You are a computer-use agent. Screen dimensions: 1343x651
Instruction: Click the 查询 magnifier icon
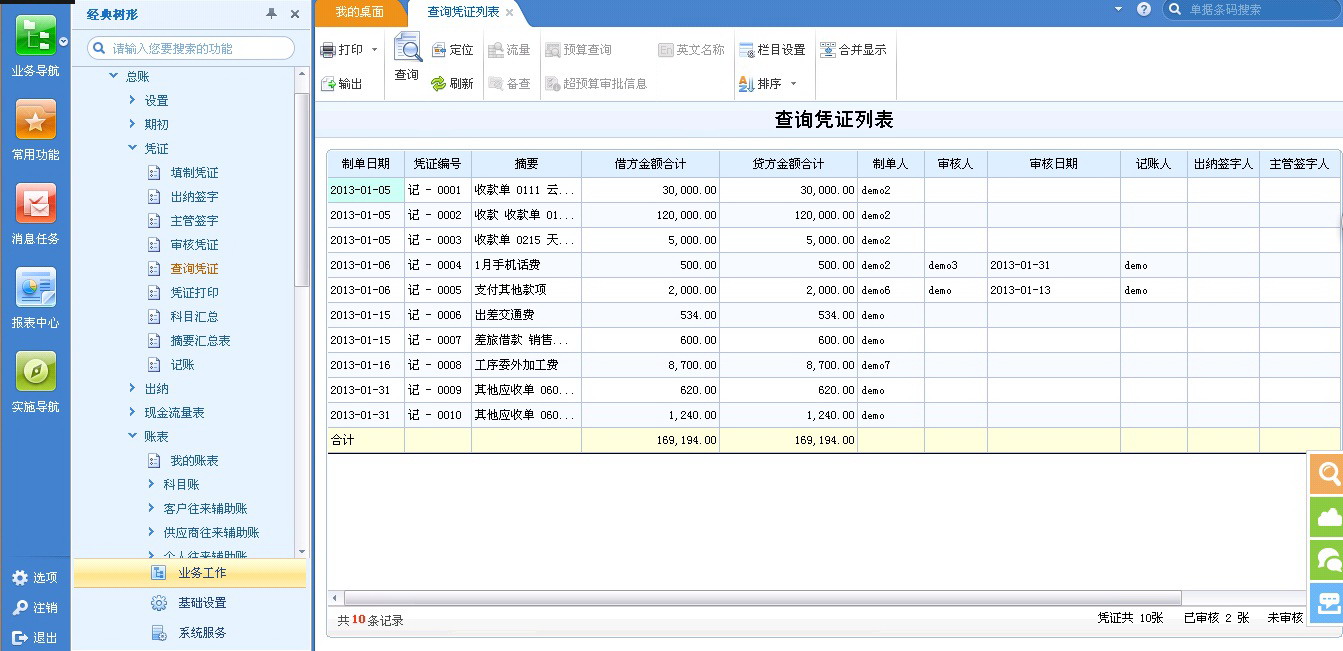coord(407,48)
